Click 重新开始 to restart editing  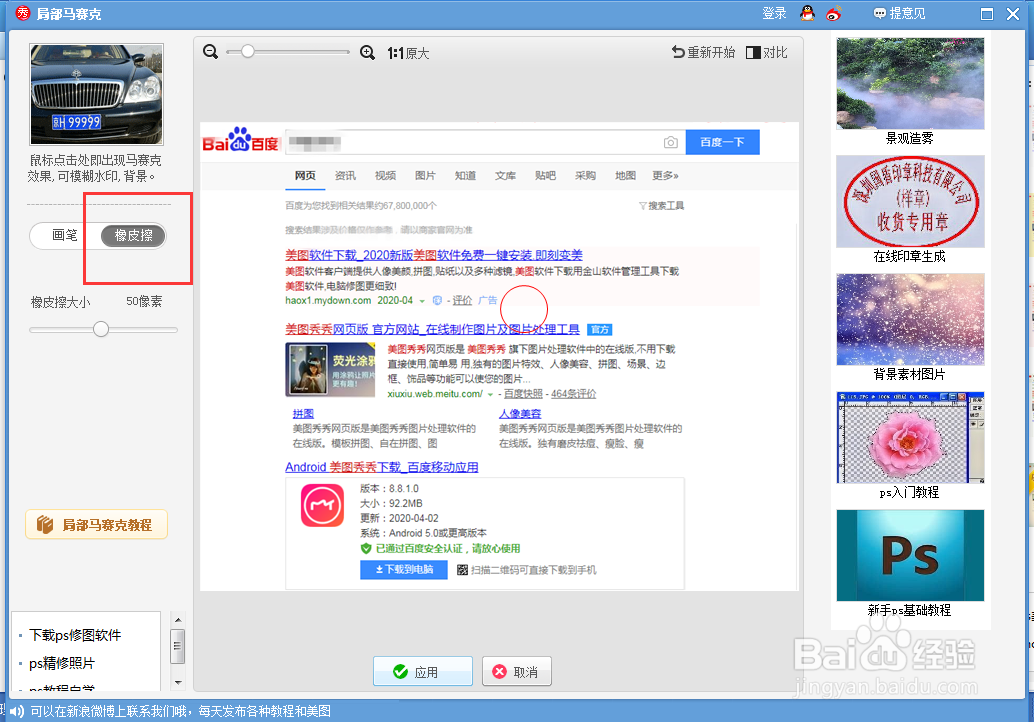click(x=703, y=52)
